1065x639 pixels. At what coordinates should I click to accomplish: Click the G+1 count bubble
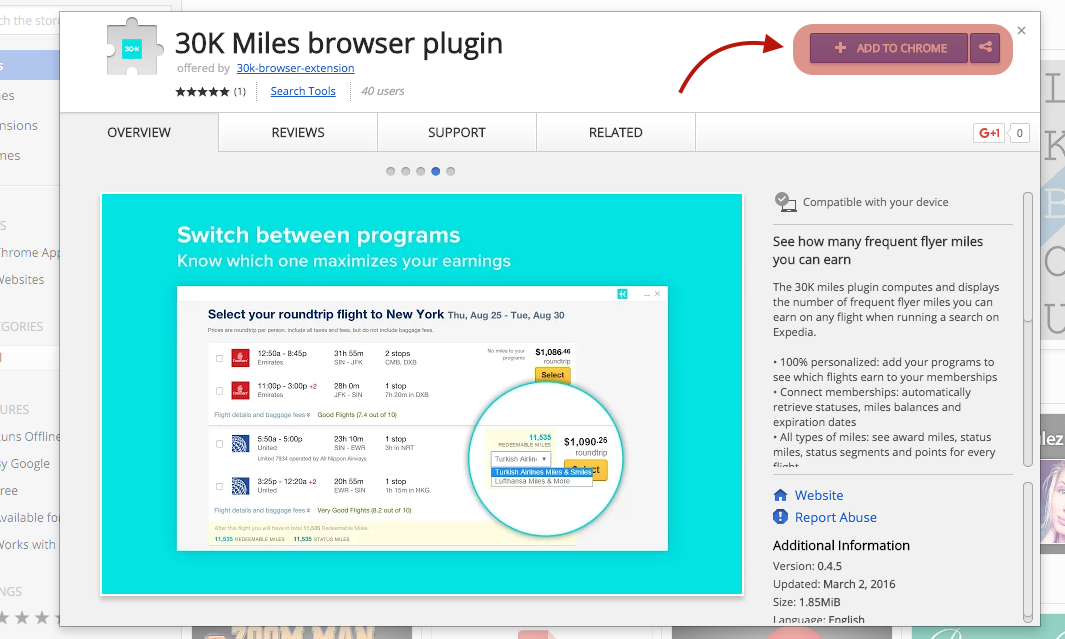coord(1019,133)
